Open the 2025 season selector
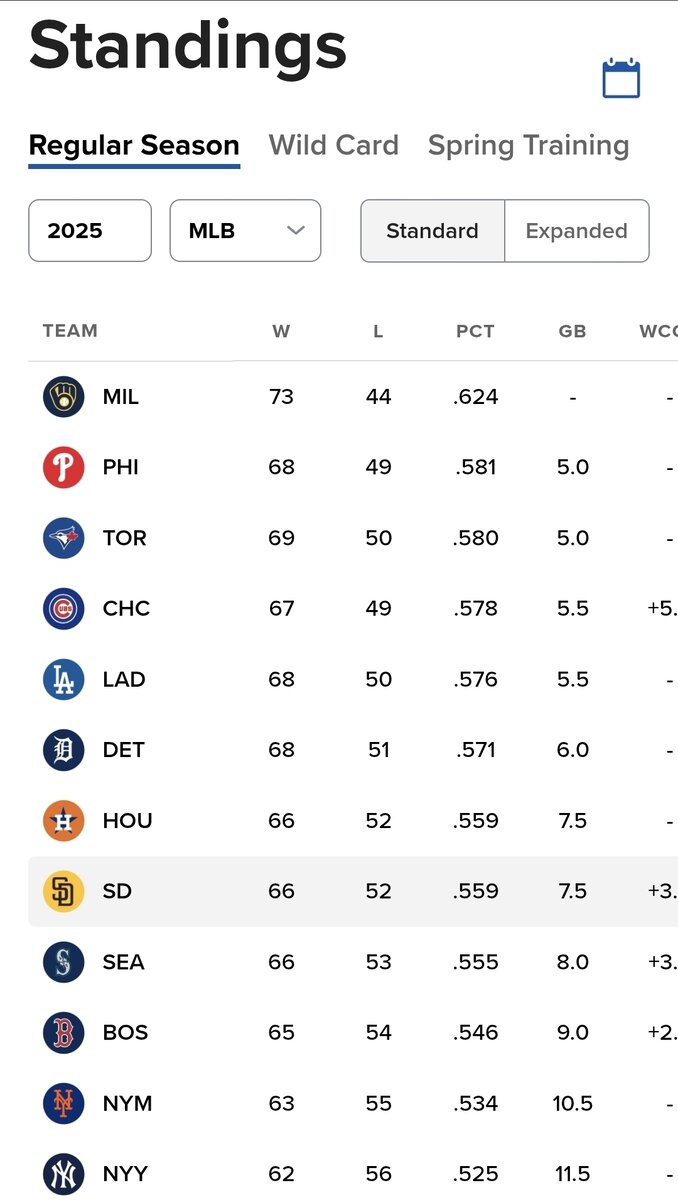 [90, 231]
